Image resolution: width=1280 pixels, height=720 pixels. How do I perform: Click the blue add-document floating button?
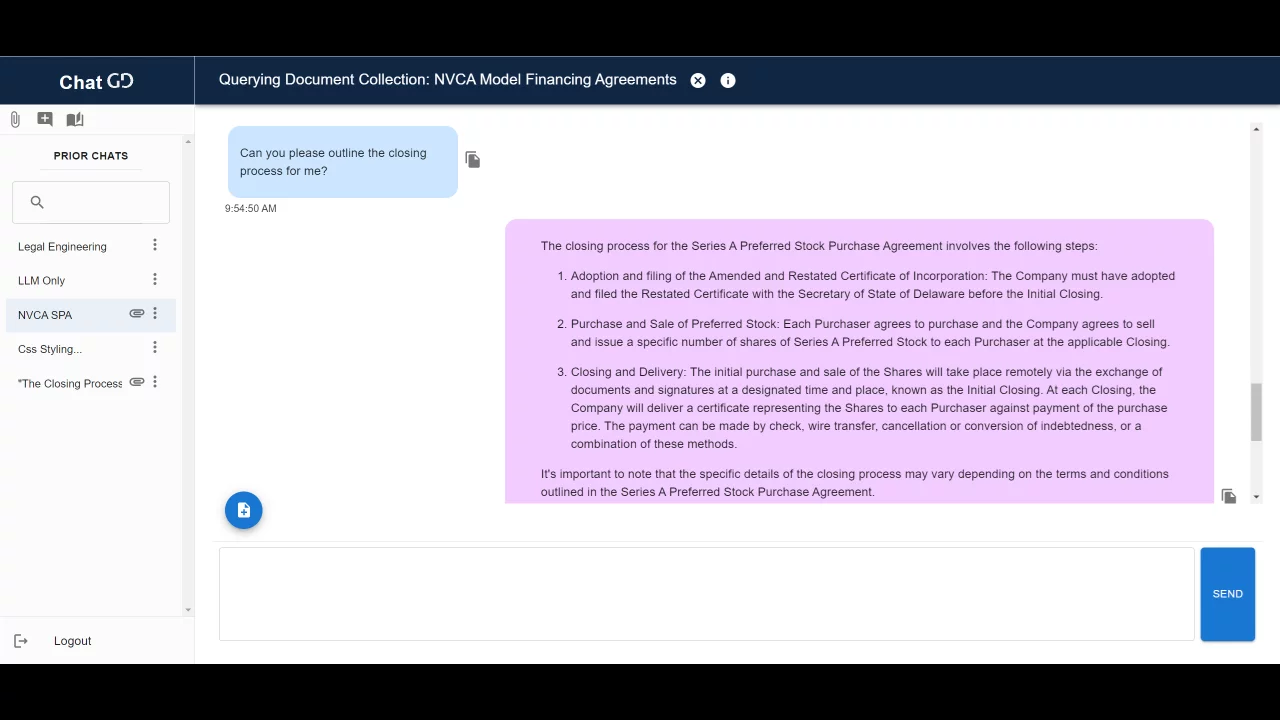(x=244, y=511)
